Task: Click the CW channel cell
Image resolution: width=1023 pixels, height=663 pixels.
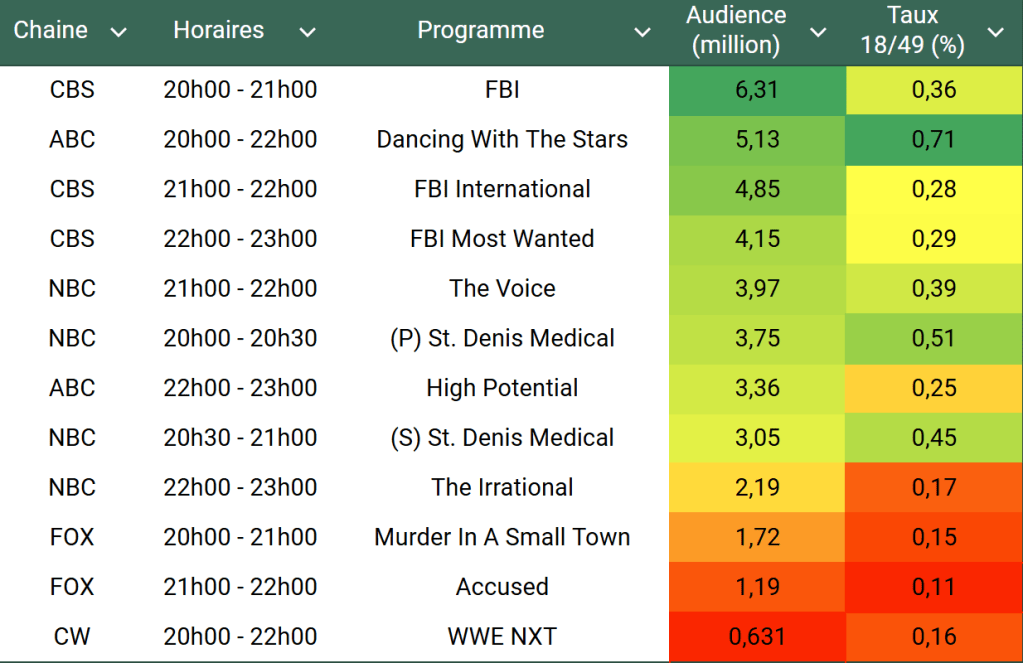Action: click(72, 636)
